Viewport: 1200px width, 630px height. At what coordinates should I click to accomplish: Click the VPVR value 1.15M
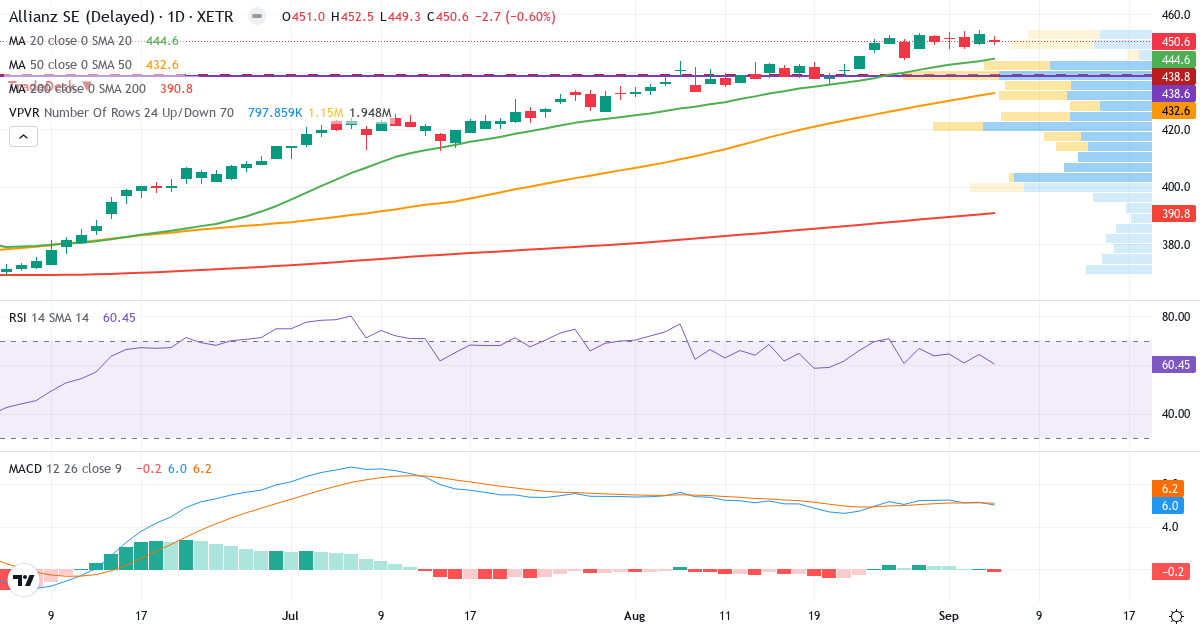326,113
